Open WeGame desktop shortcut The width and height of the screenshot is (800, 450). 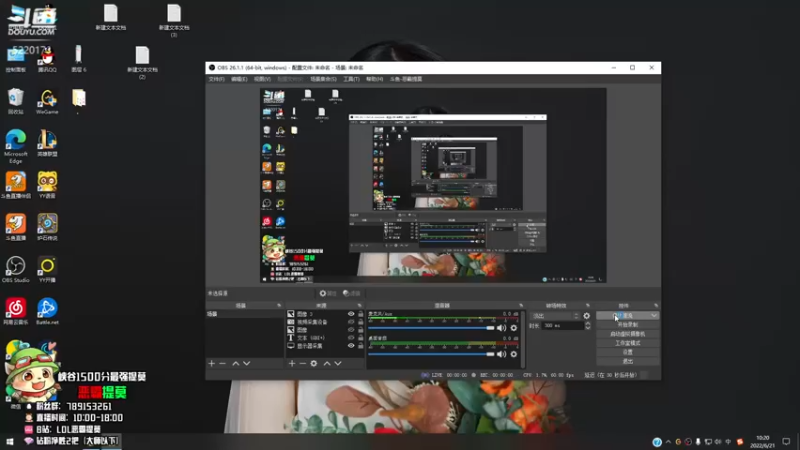pyautogui.click(x=47, y=101)
